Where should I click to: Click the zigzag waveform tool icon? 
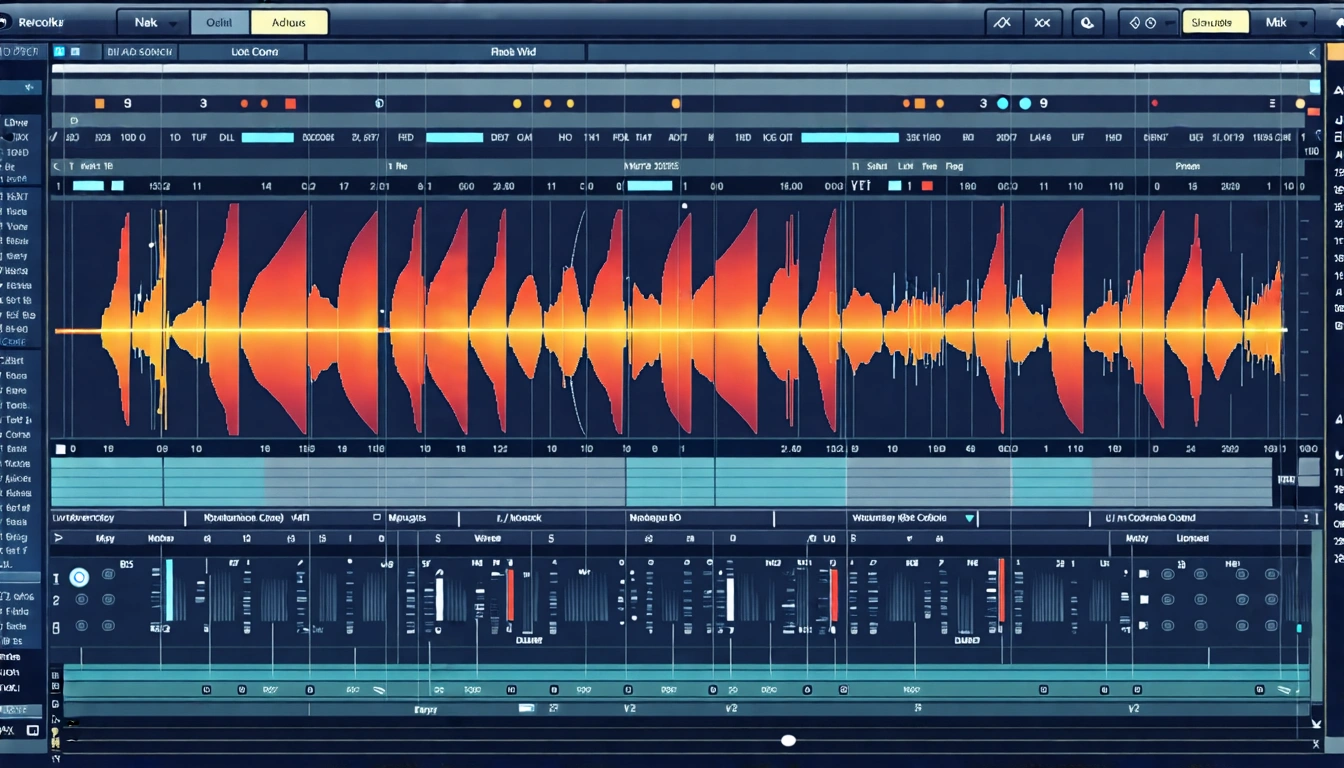[1004, 22]
